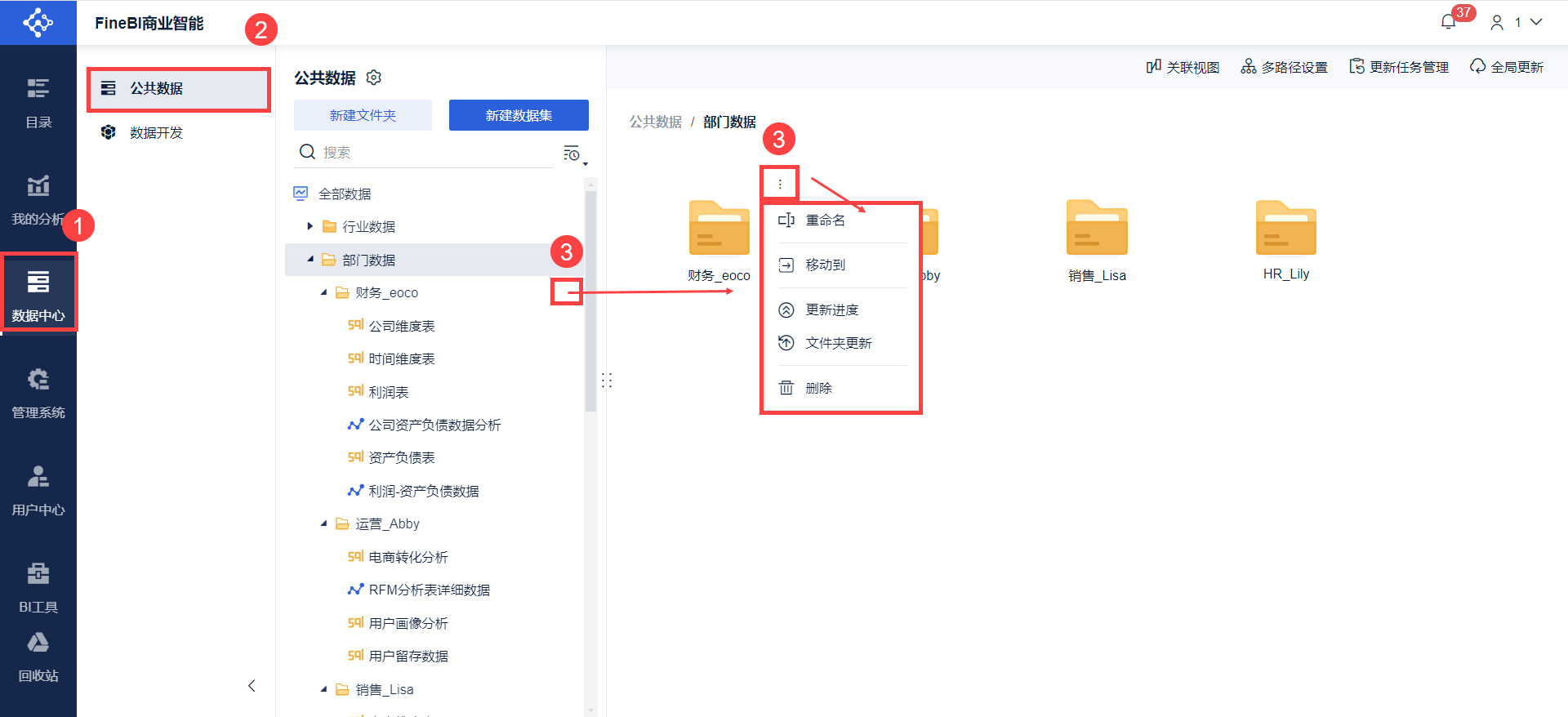Click the FineBI logo icon

coord(38,22)
